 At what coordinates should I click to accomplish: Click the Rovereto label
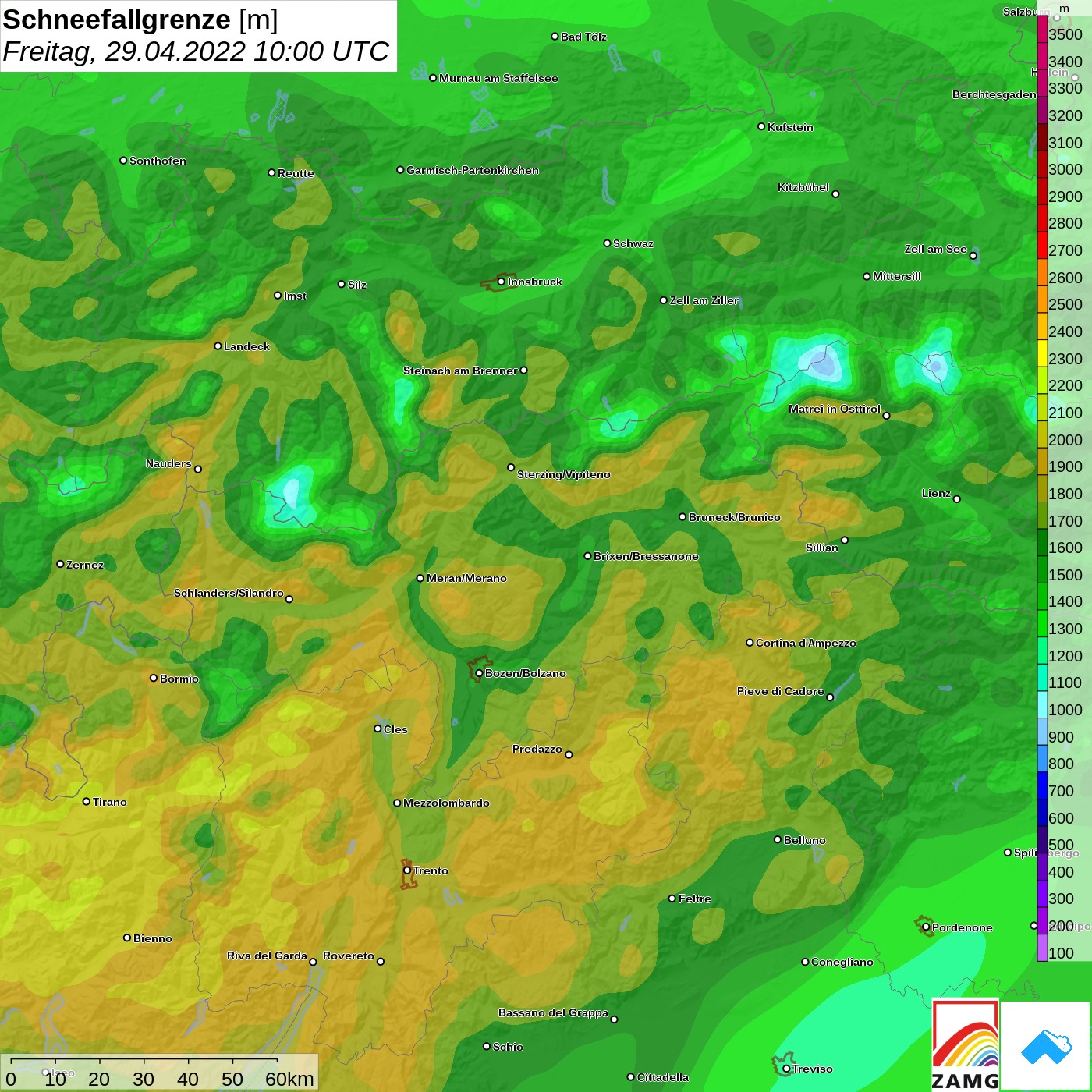[349, 955]
